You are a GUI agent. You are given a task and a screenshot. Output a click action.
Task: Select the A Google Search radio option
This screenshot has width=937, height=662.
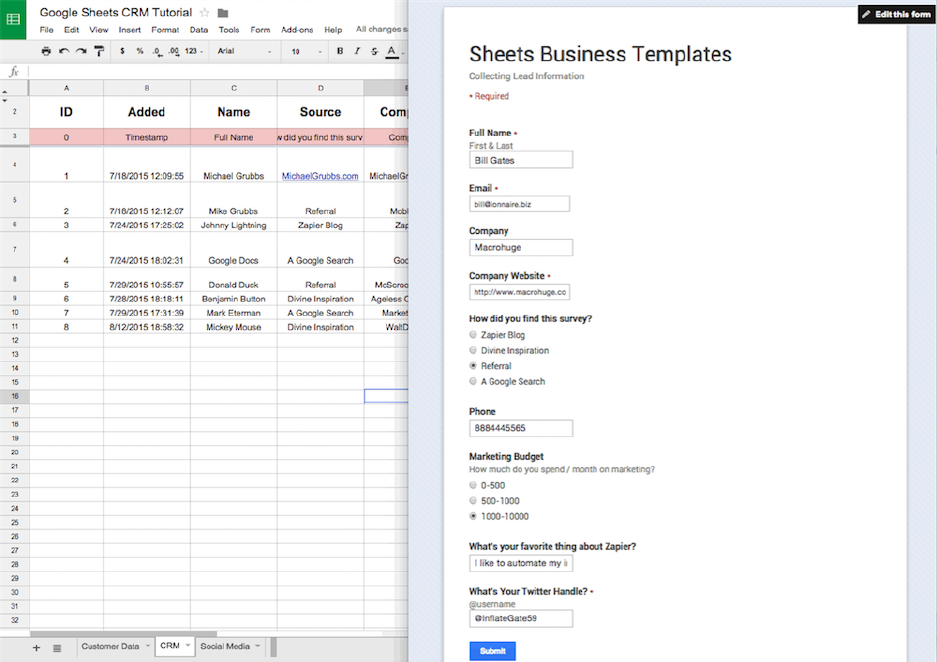473,381
